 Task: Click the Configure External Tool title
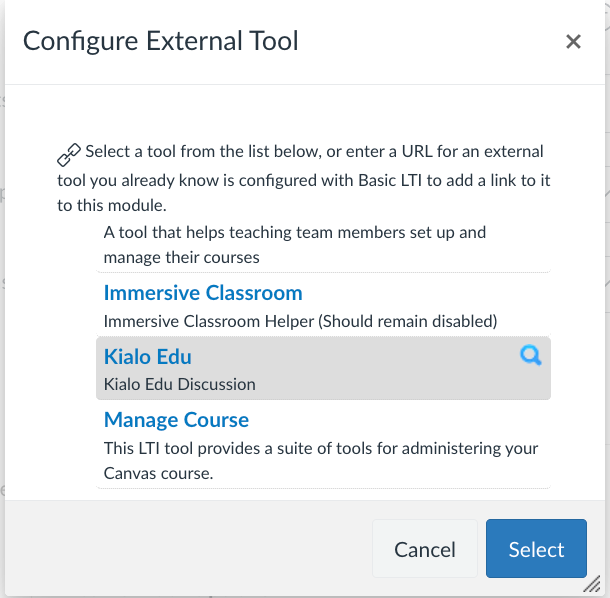point(160,41)
